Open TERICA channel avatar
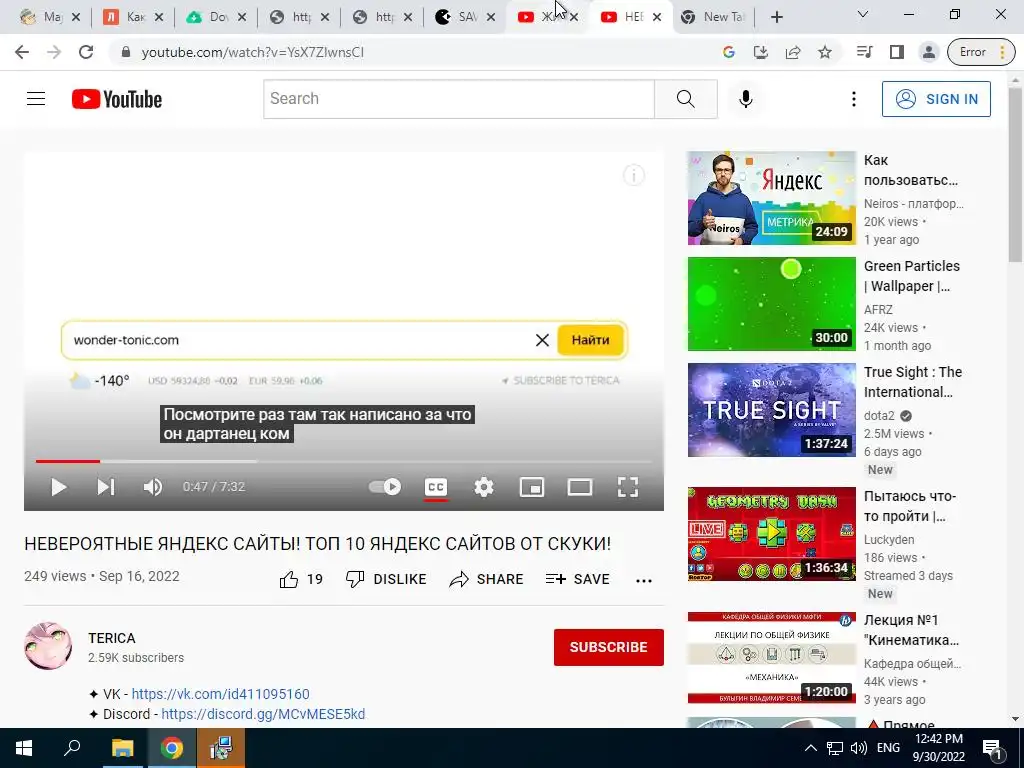1024x768 pixels. pyautogui.click(x=48, y=646)
